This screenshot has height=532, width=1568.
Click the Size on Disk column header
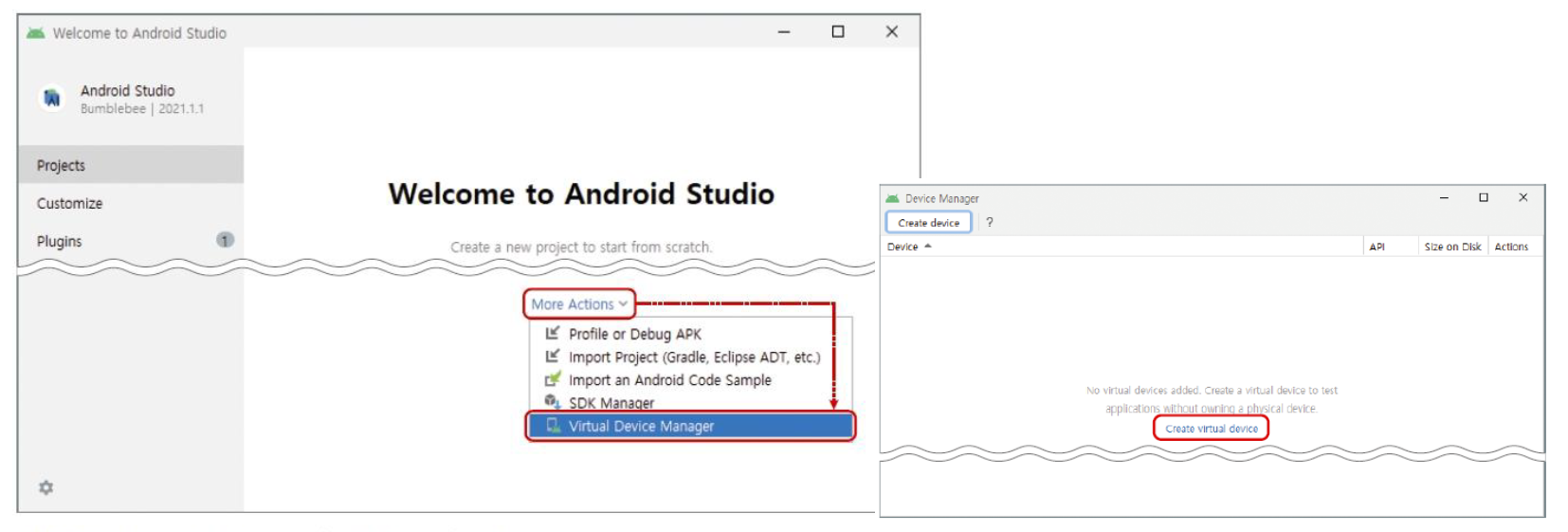pyautogui.click(x=1452, y=247)
